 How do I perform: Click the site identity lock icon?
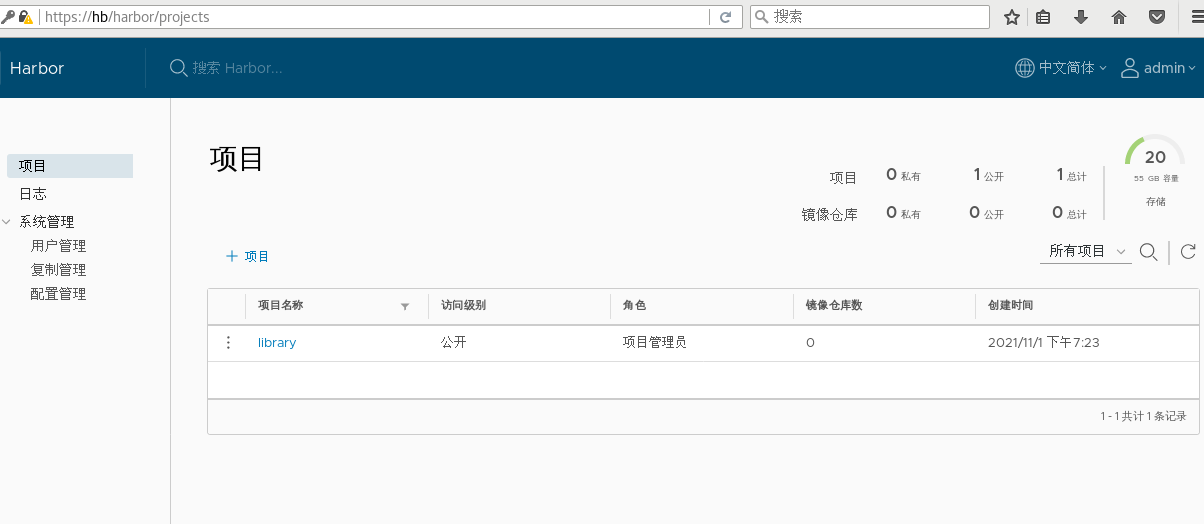point(24,17)
